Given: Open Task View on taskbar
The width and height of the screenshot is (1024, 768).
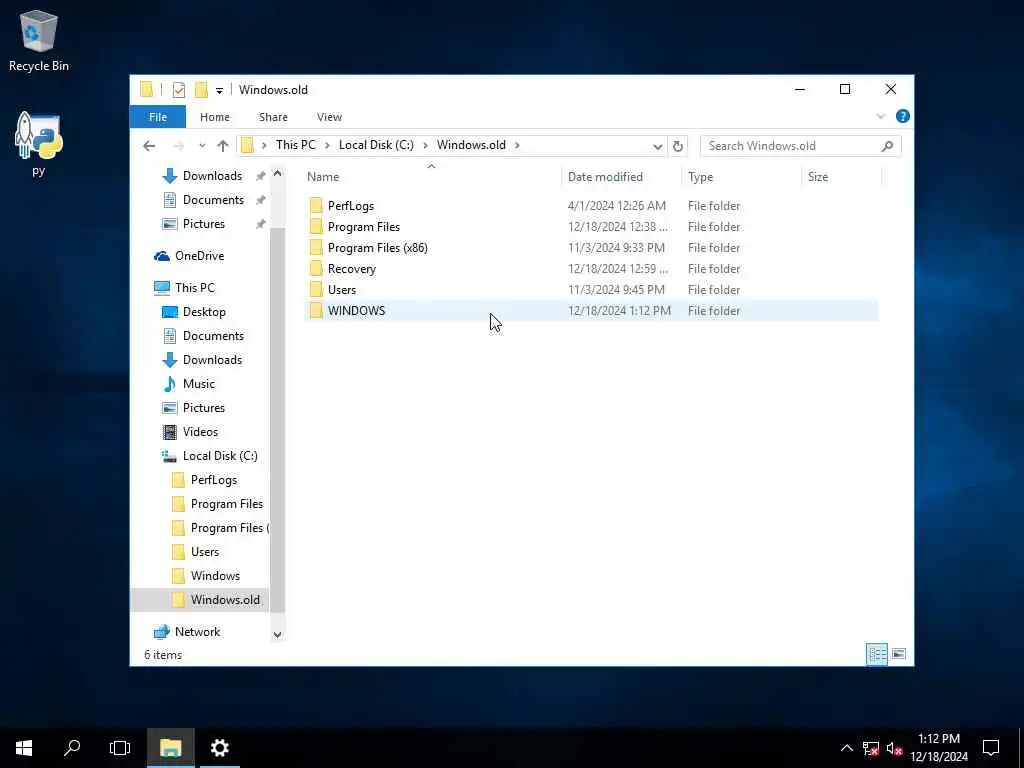Looking at the screenshot, I should pyautogui.click(x=120, y=748).
